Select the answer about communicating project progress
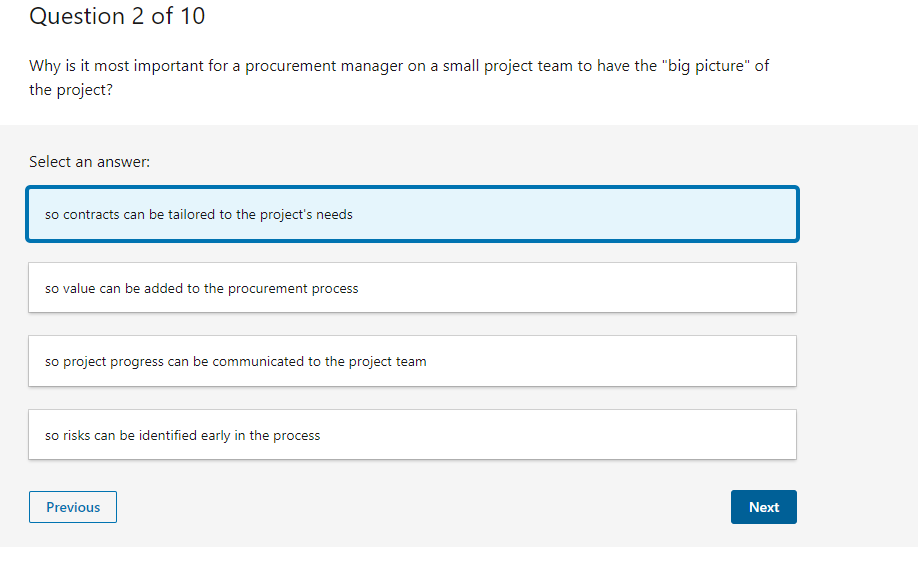Screen dimensions: 918x581 pos(412,361)
